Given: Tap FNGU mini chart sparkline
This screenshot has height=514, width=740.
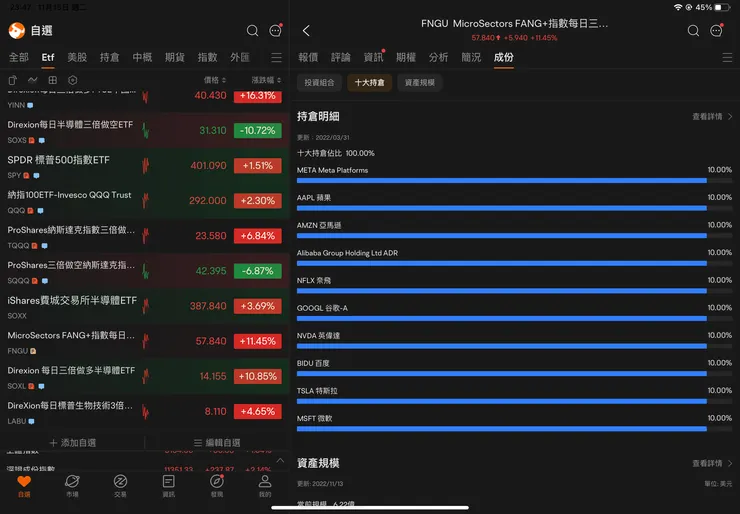Looking at the screenshot, I should coord(145,341).
